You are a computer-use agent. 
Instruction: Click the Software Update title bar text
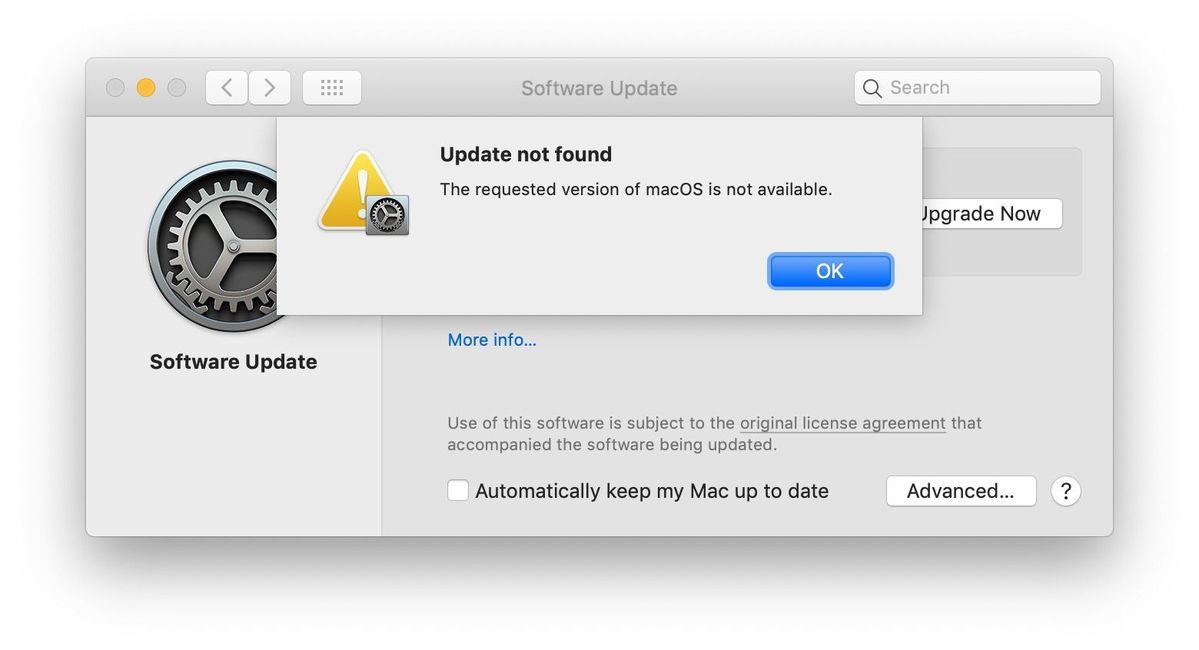tap(598, 88)
